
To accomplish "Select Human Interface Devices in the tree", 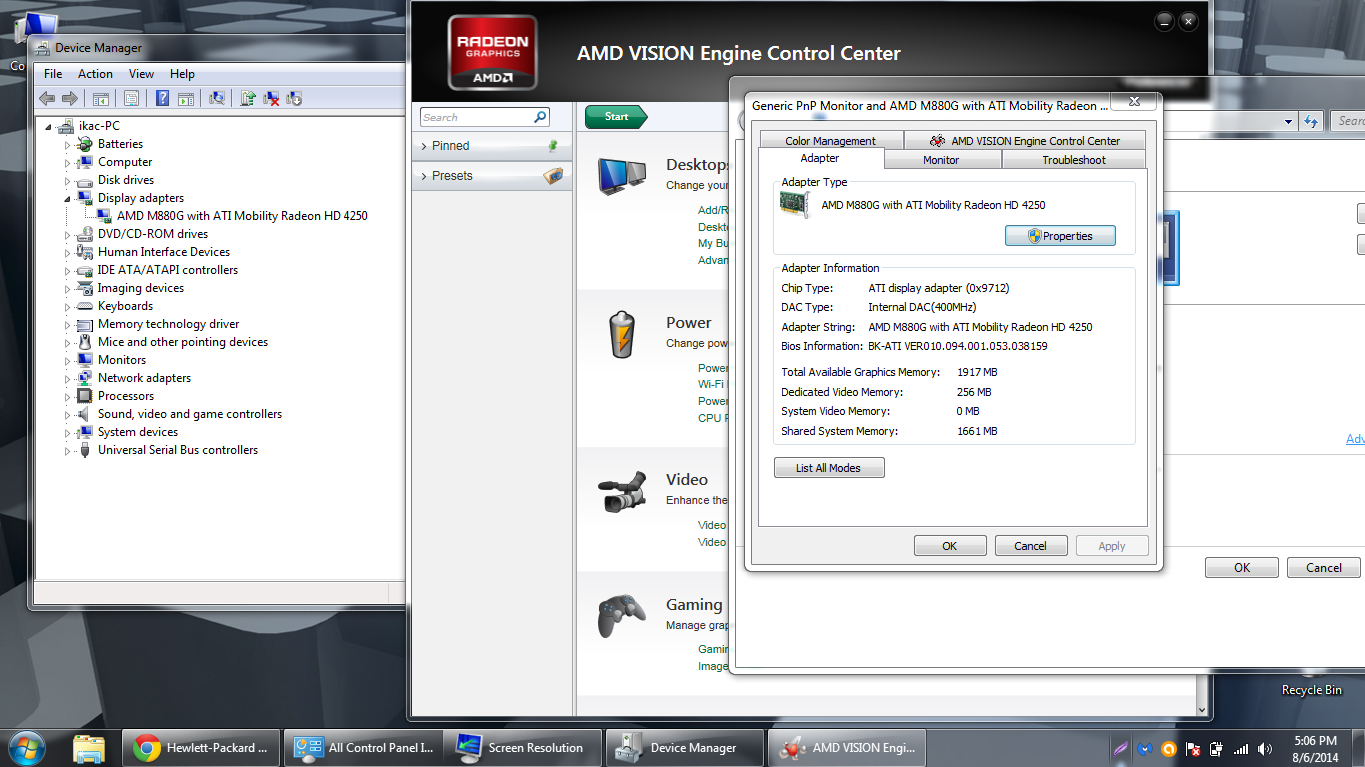I will (164, 252).
